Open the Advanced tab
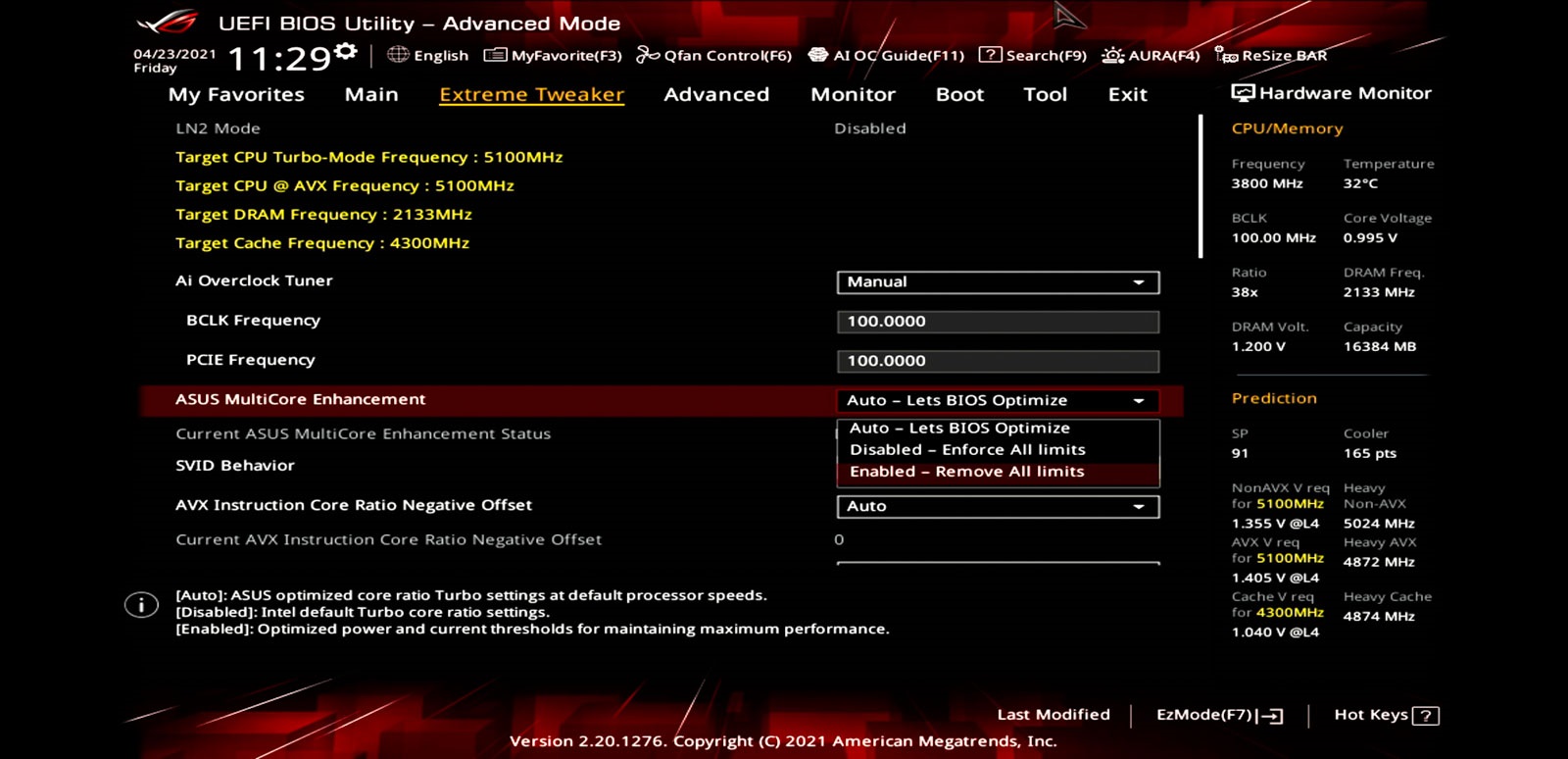This screenshot has height=759, width=1568. pyautogui.click(x=716, y=95)
